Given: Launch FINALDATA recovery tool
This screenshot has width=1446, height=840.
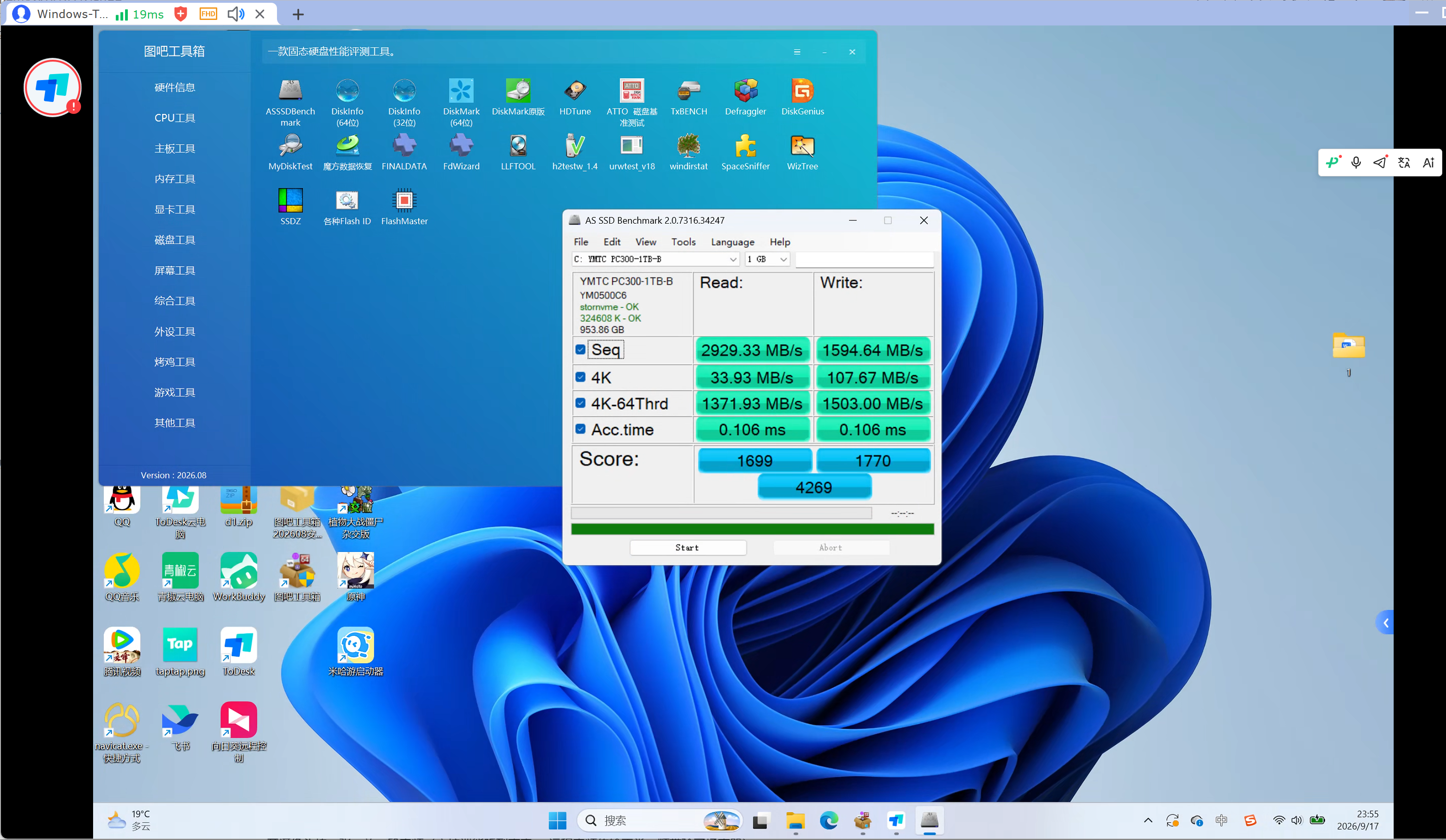Looking at the screenshot, I should [x=404, y=146].
